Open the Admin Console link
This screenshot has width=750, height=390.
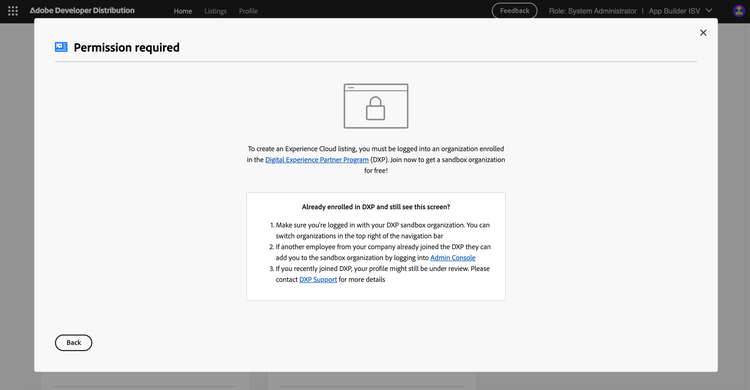pyautogui.click(x=453, y=257)
